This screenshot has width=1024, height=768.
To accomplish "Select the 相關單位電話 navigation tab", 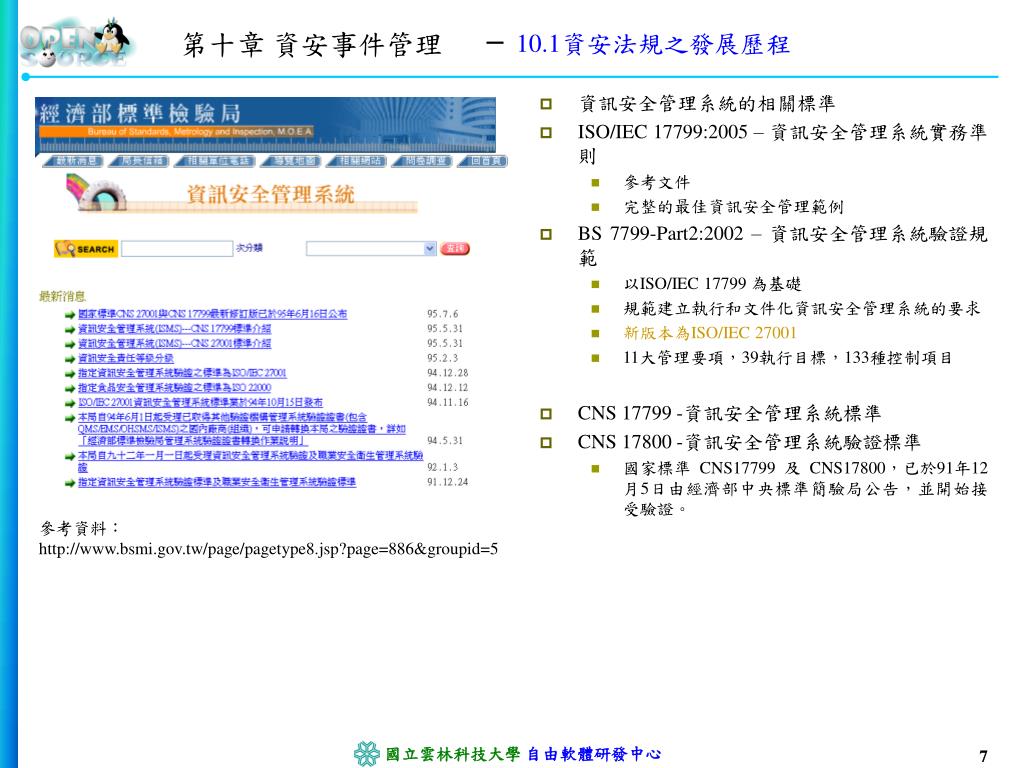I will [216, 161].
